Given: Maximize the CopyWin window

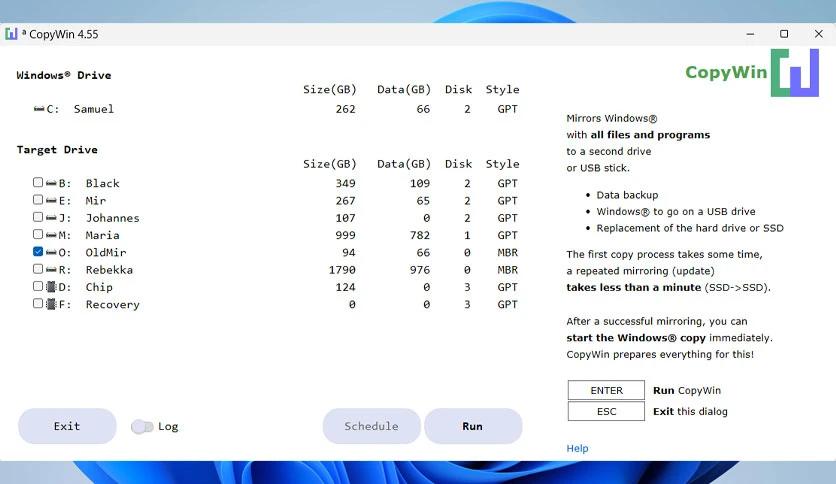Looking at the screenshot, I should tap(784, 34).
